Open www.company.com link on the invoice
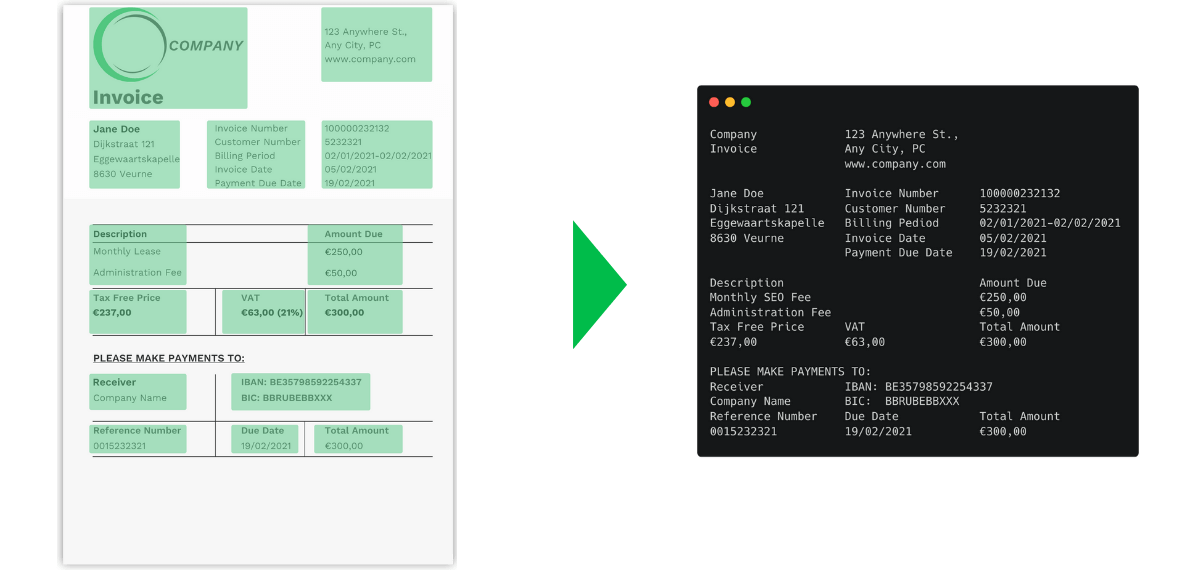The height and width of the screenshot is (570, 1200). coord(369,59)
